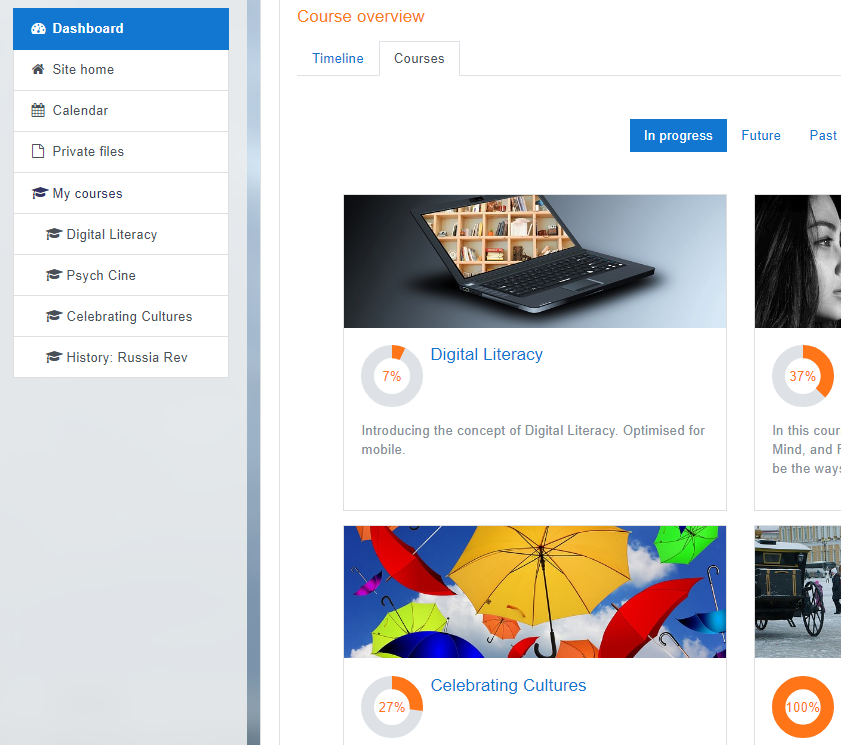Screen dimensions: 841x745
Task: Select My courses in the sidebar
Action: 121,193
